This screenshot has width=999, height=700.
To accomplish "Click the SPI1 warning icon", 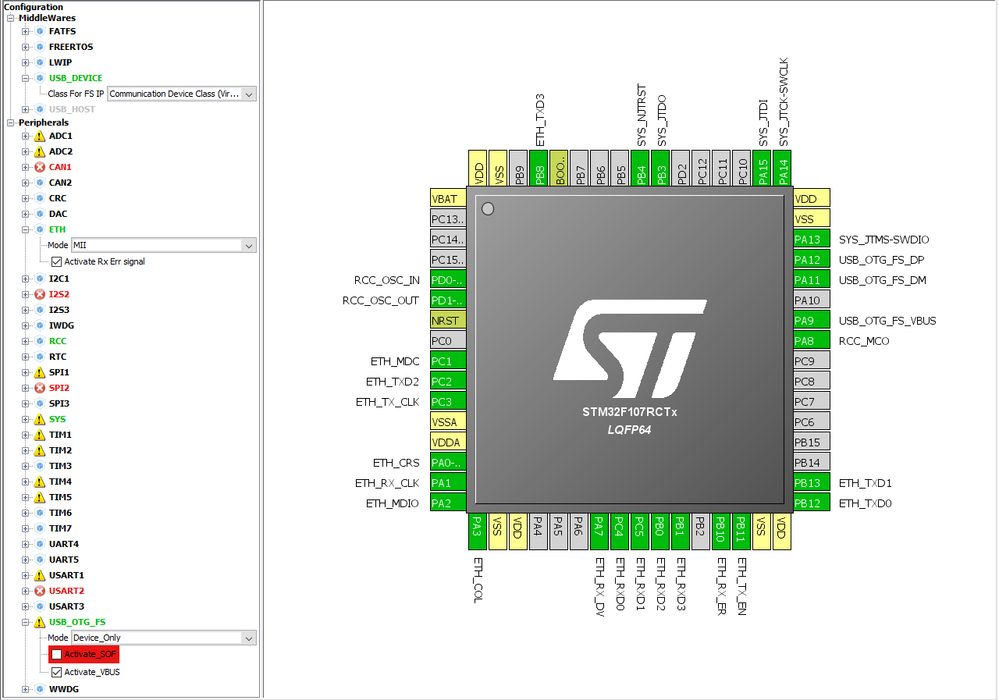I will (x=40, y=373).
